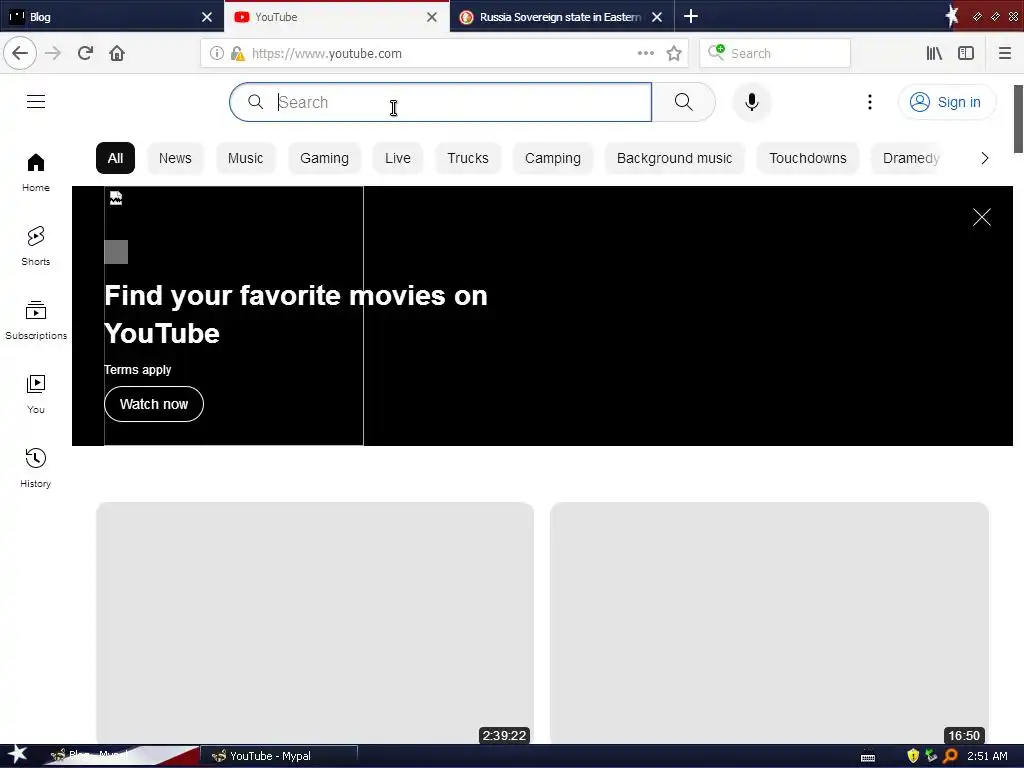1024x768 pixels.
Task: Open page actions three-dot menu
Action: click(646, 53)
